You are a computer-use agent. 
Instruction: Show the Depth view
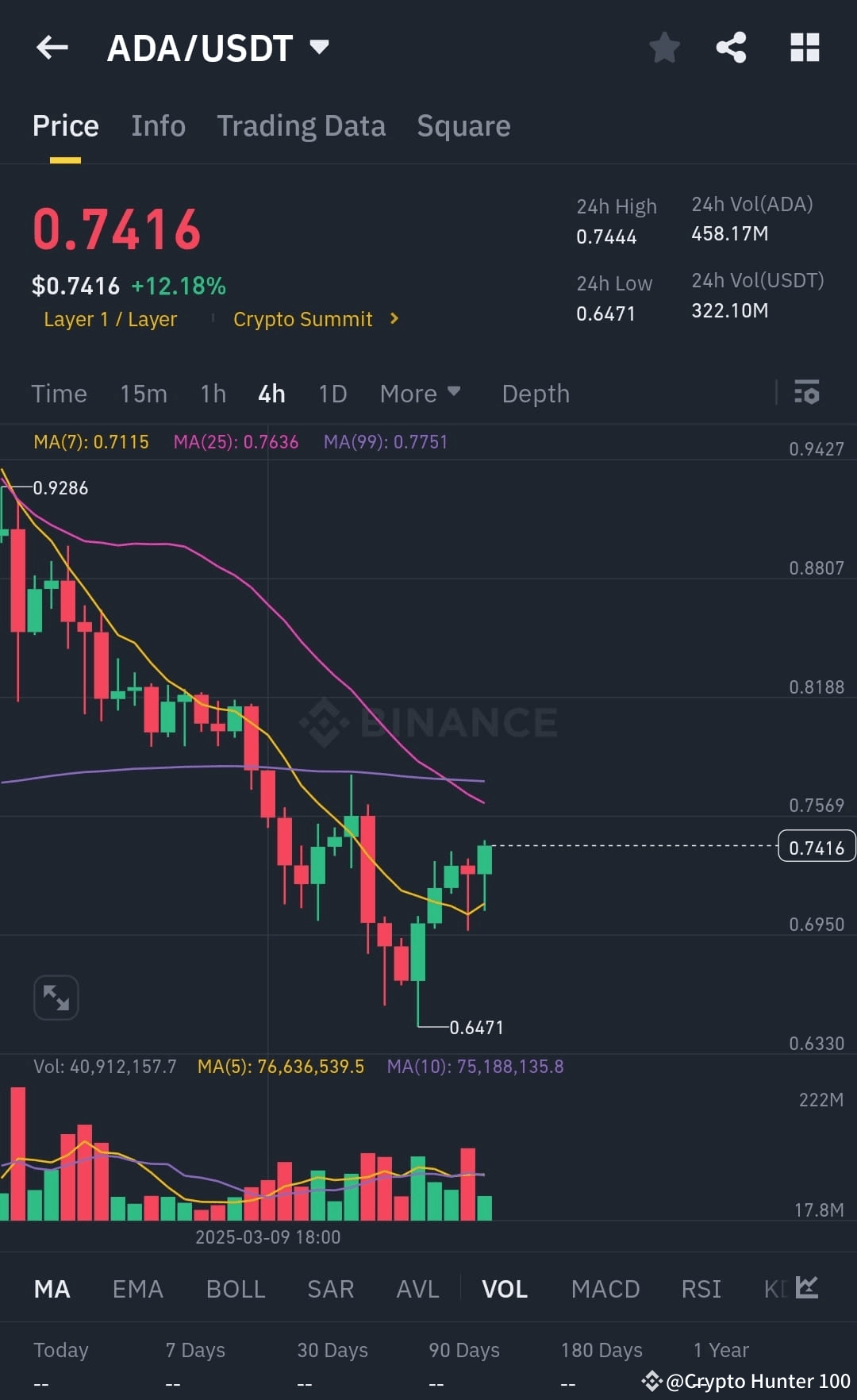[535, 393]
